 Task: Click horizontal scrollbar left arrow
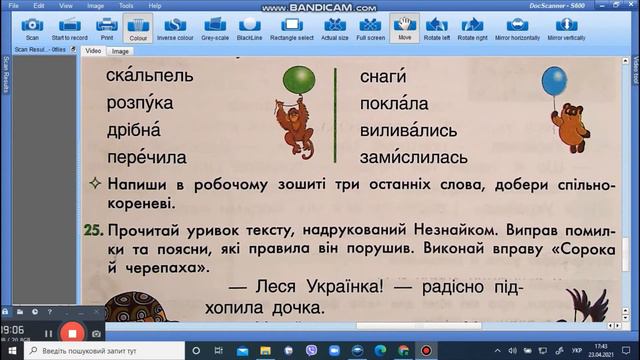pos(611,325)
